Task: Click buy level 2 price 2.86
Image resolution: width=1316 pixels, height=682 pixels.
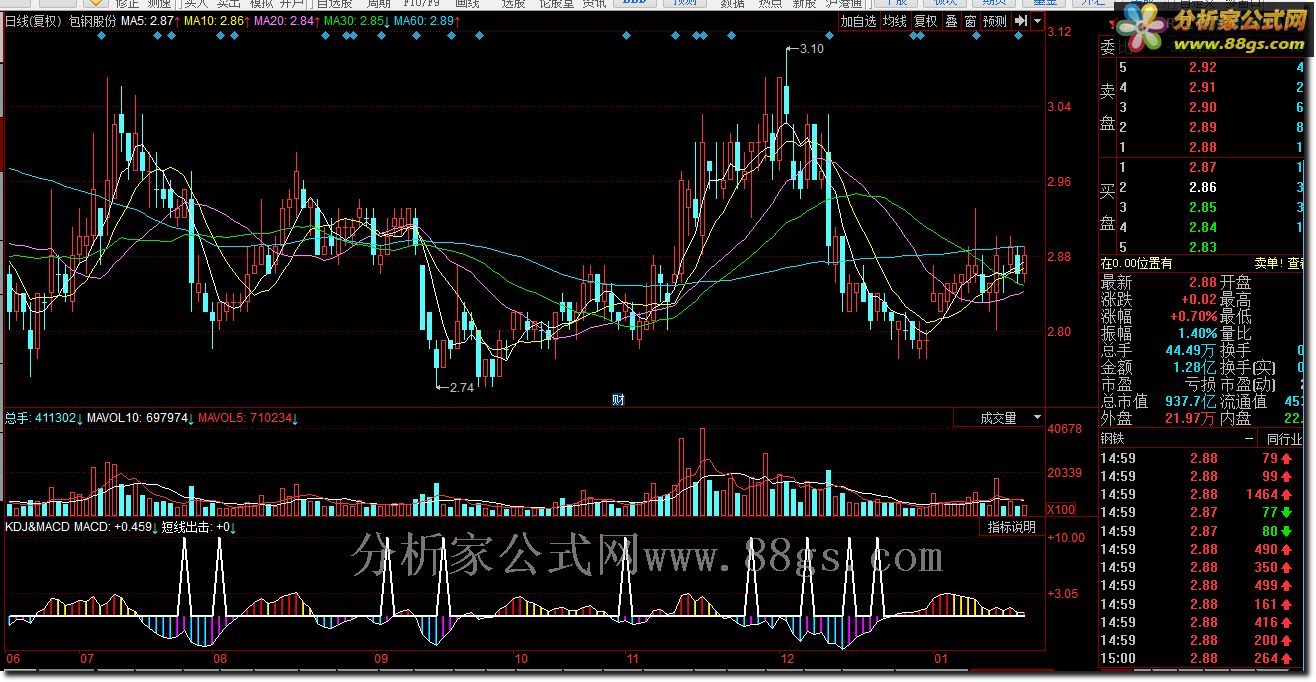Action: click(x=1203, y=187)
